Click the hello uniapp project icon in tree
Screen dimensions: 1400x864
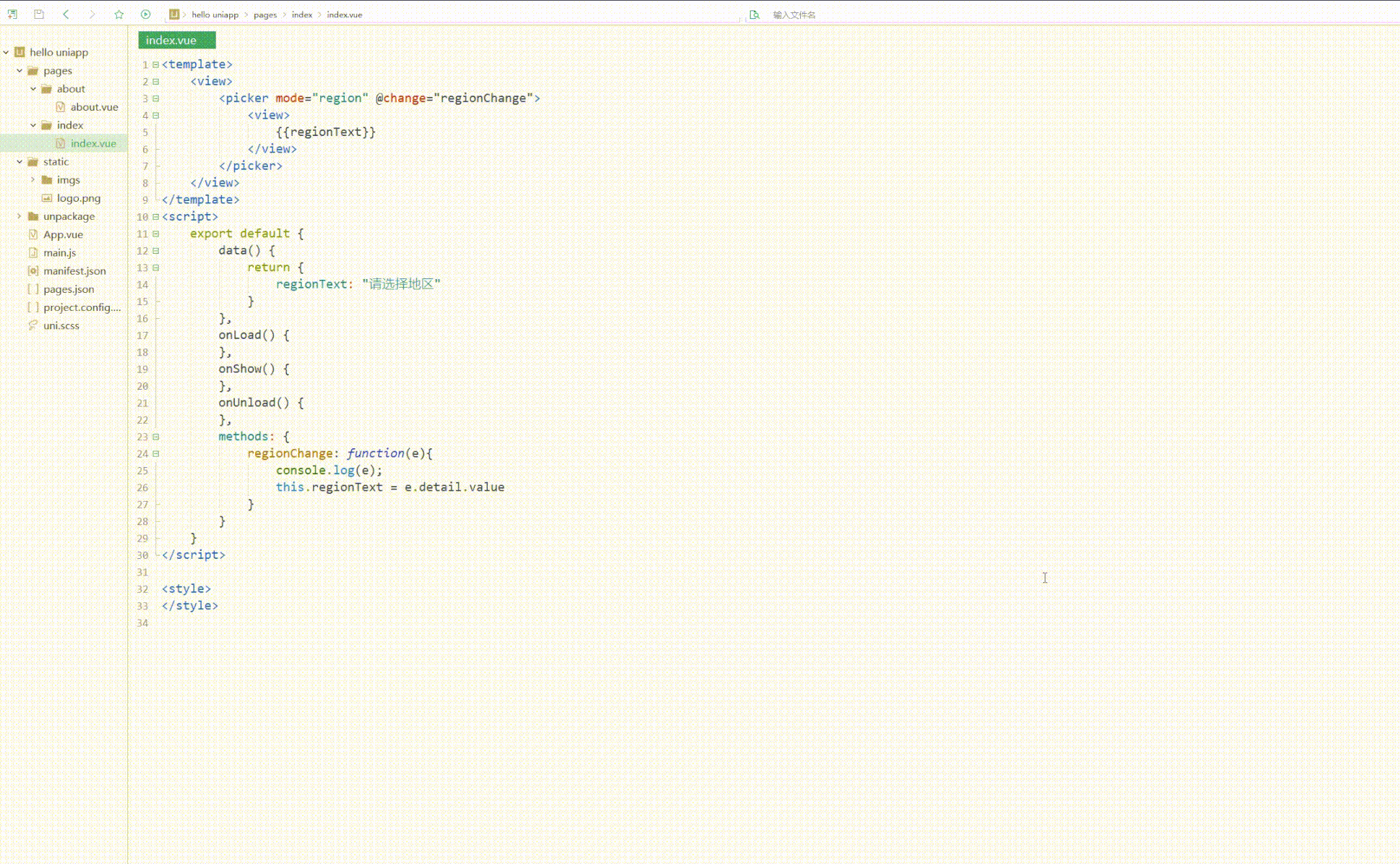point(20,52)
